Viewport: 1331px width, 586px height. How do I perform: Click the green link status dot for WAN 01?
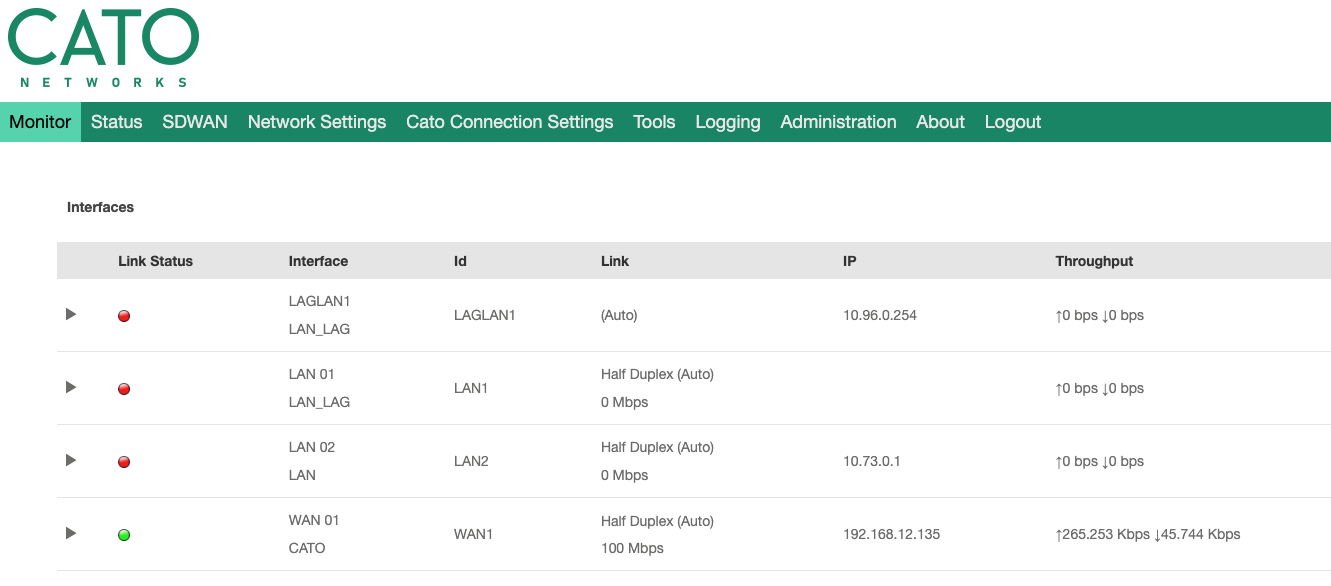pyautogui.click(x=124, y=535)
